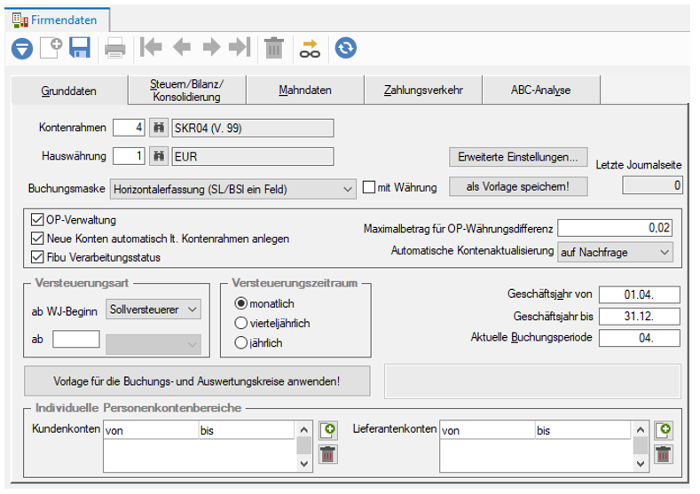This screenshot has height=494, width=700.
Task: Click Lieferantenkonten bis column header
Action: pos(583,430)
